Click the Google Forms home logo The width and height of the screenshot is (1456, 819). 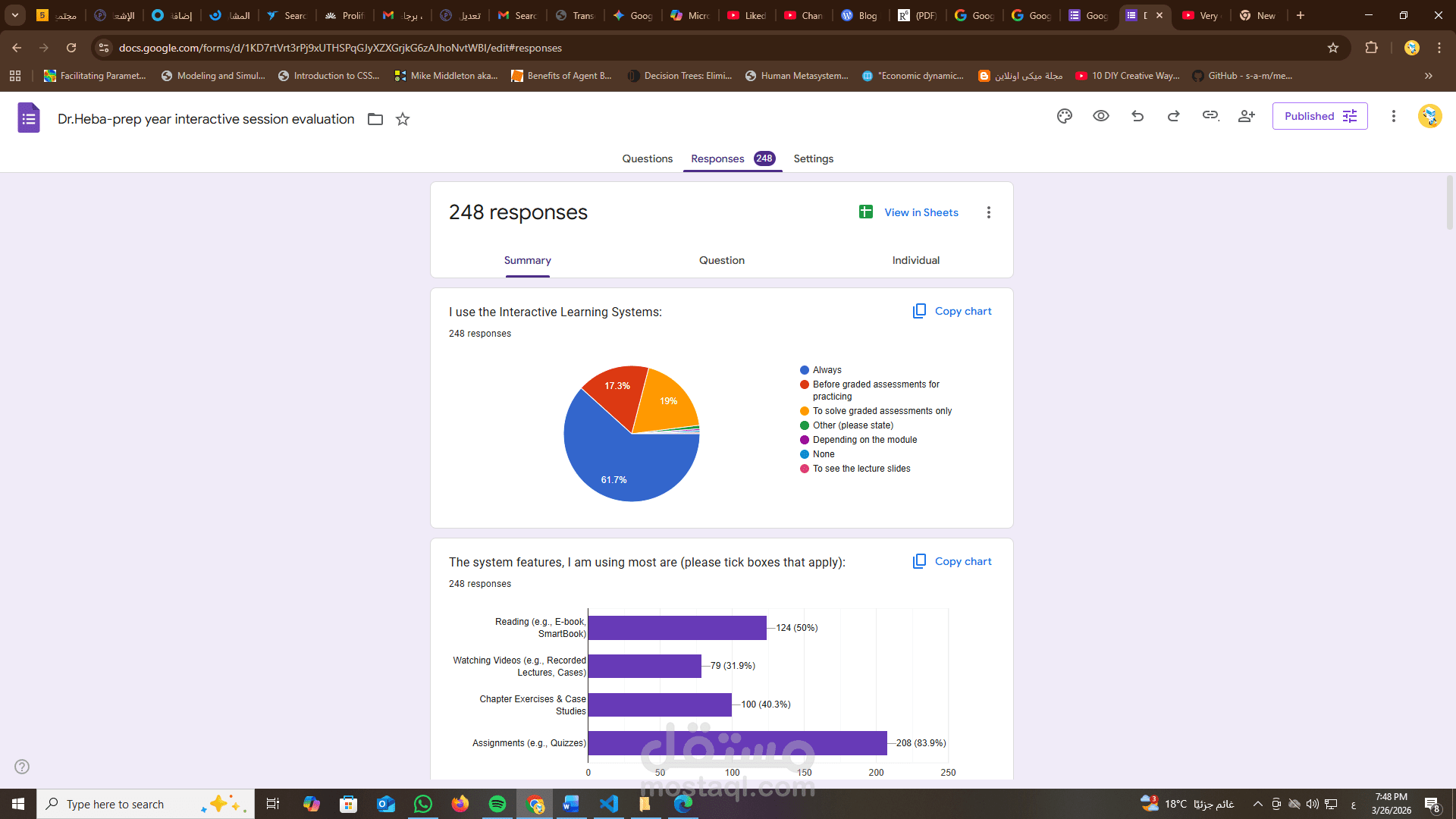pyautogui.click(x=29, y=118)
